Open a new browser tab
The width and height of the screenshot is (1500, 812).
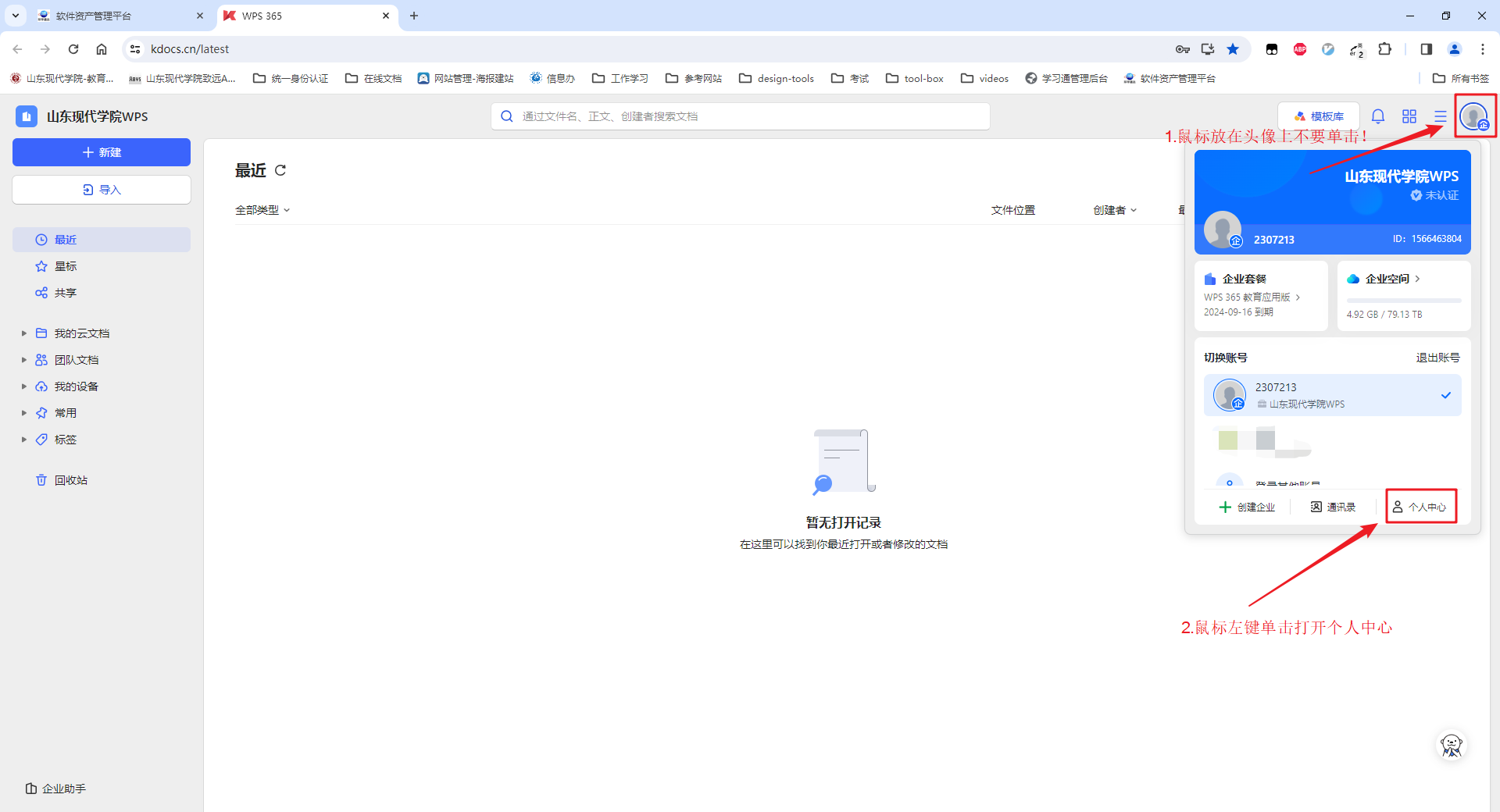click(x=414, y=16)
